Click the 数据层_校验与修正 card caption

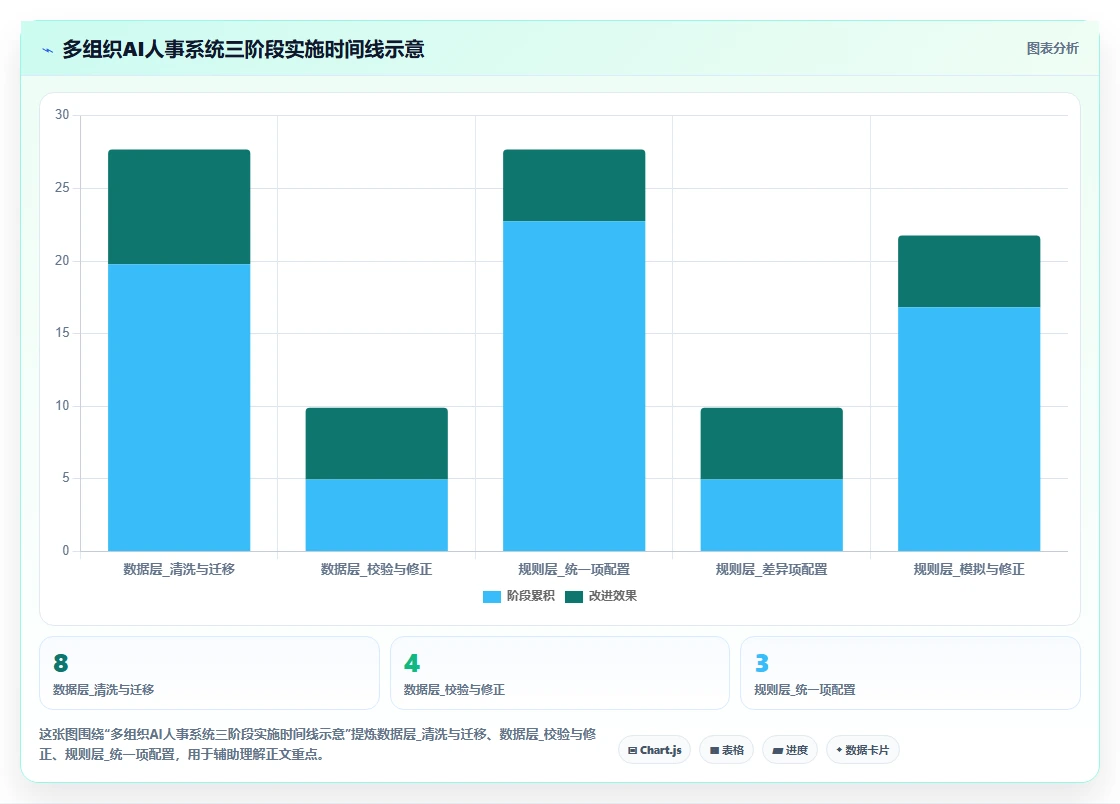pyautogui.click(x=454, y=690)
